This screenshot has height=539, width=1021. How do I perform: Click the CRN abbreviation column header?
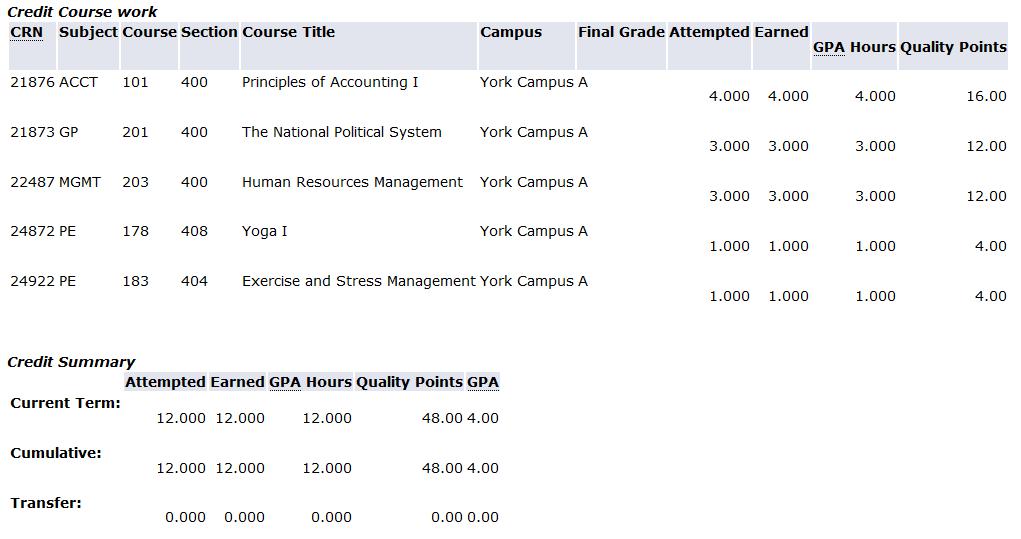[27, 33]
